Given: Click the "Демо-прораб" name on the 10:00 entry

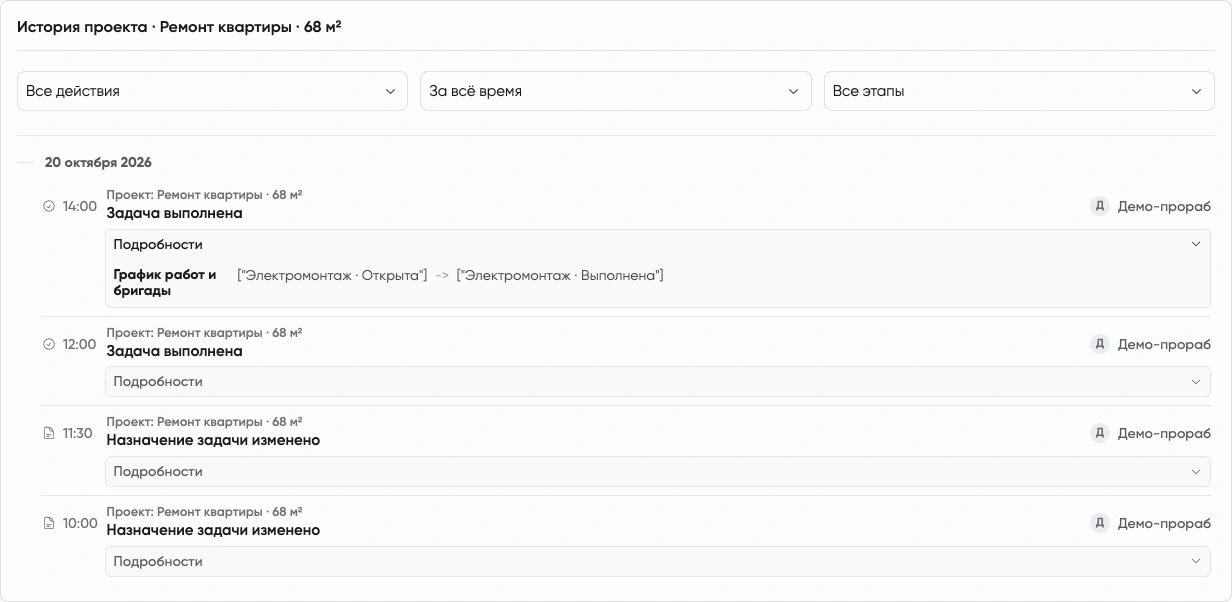Looking at the screenshot, I should pos(1164,523).
